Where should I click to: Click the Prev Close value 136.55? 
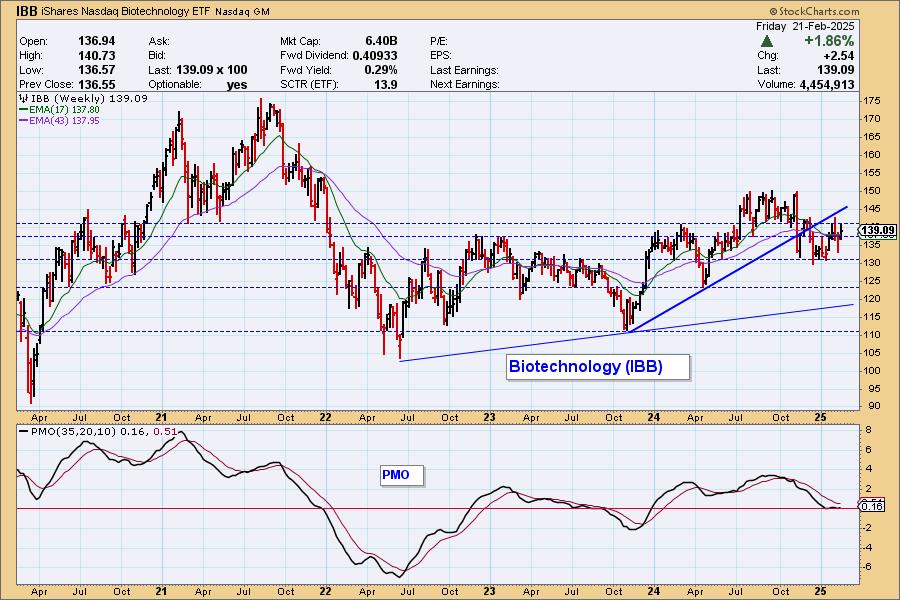(x=96, y=84)
